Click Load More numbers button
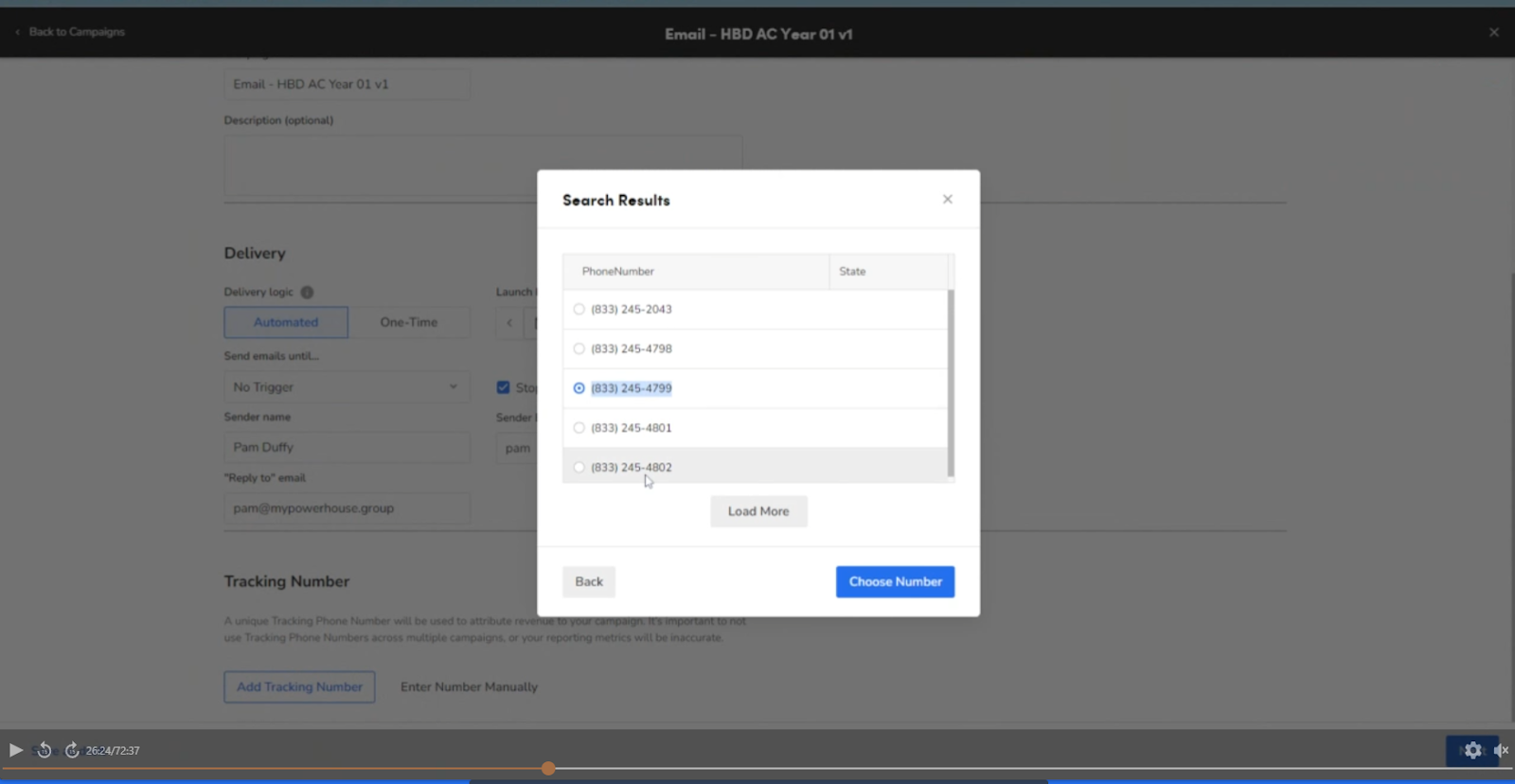 (x=758, y=511)
